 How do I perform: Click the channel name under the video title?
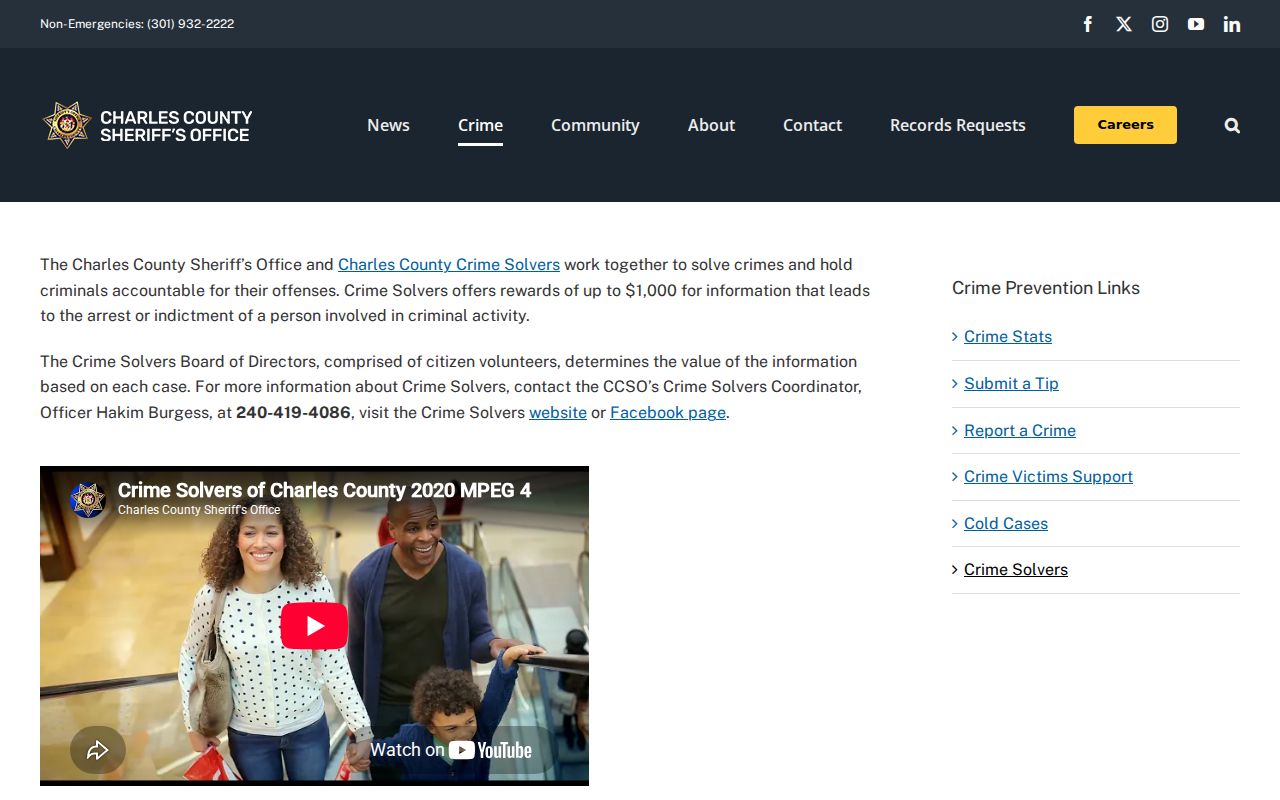199,510
